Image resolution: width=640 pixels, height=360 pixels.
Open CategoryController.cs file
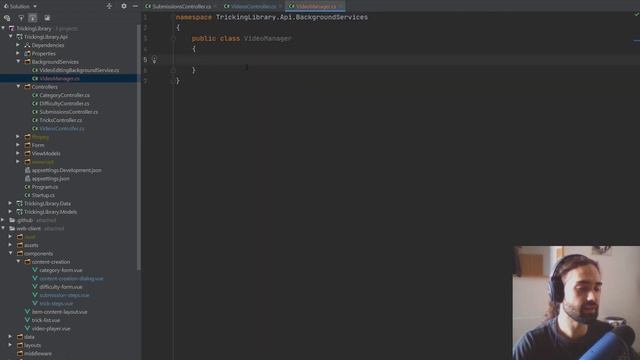pos(64,95)
